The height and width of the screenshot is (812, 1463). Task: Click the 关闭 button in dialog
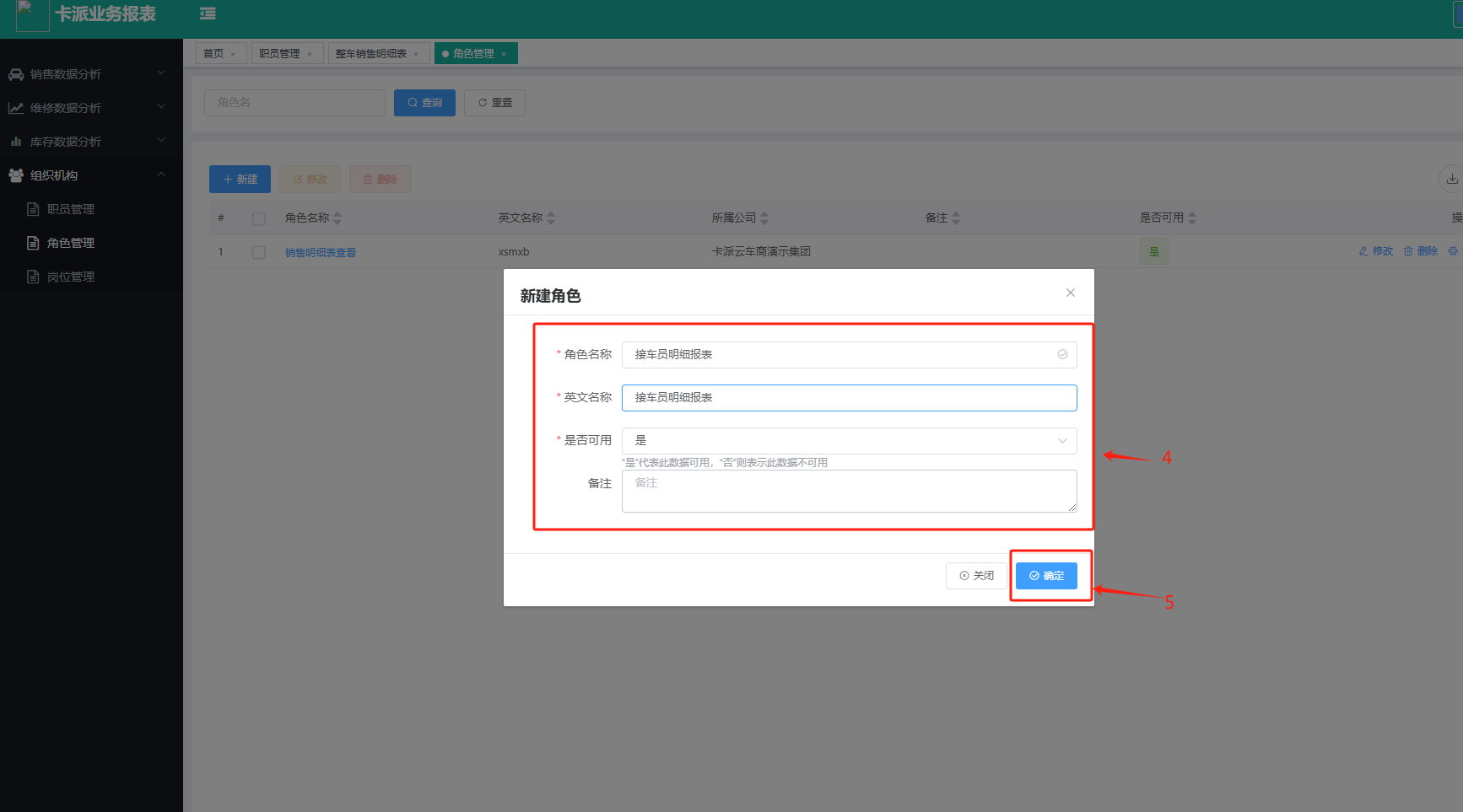pyautogui.click(x=976, y=576)
